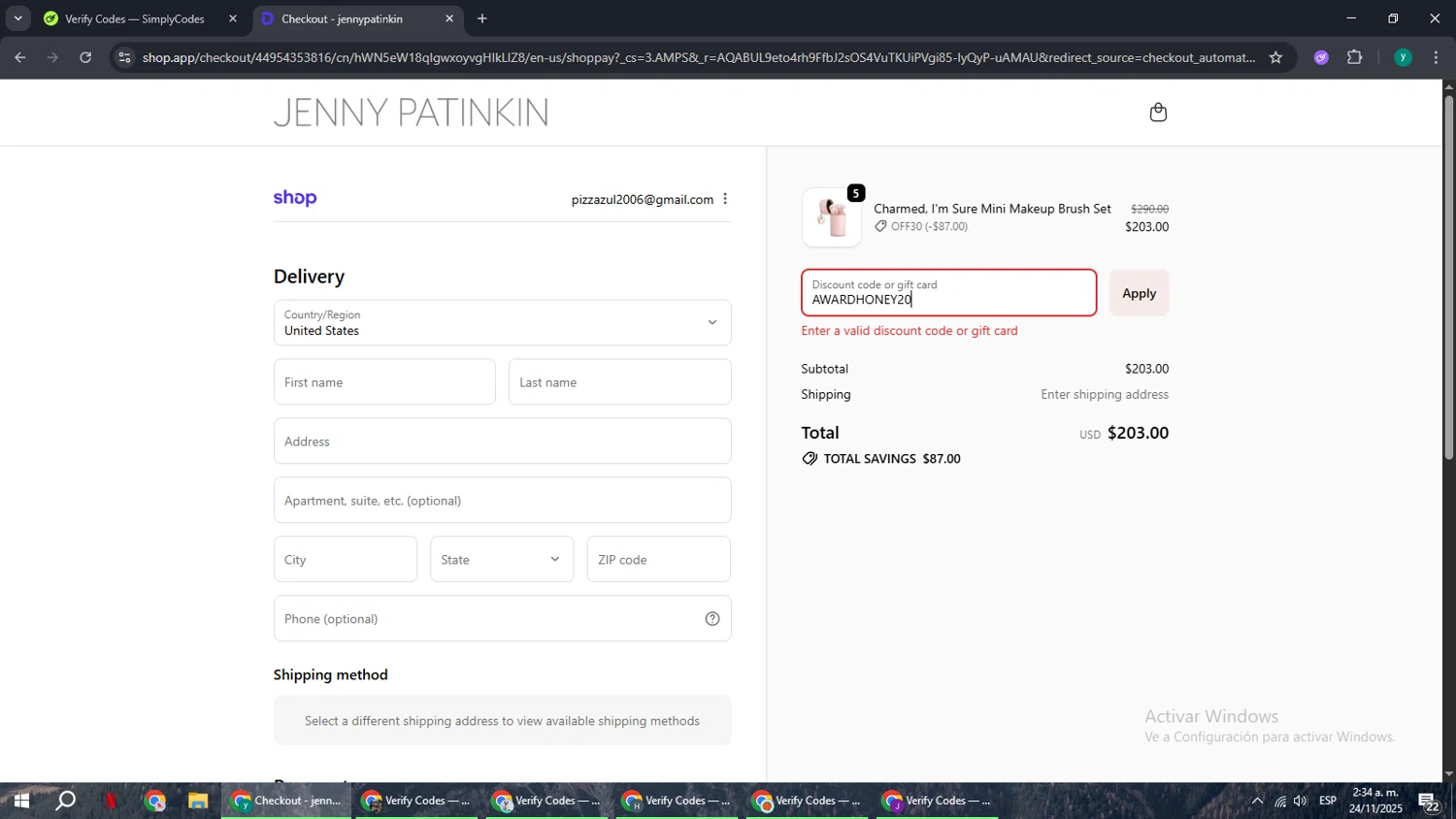Open Windows taskbar search
This screenshot has width=1456, height=819.
pos(65,802)
